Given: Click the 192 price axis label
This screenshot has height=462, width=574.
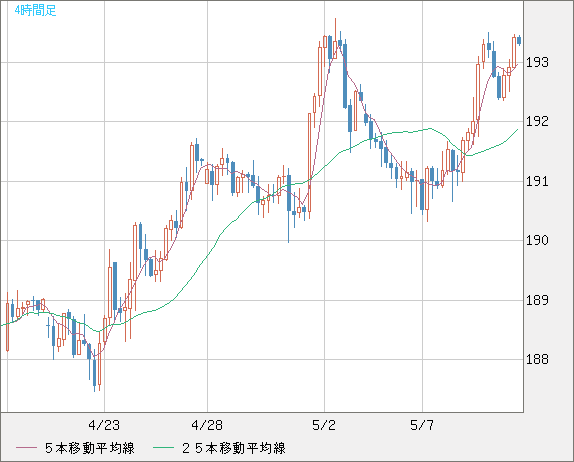Looking at the screenshot, I should 537,121.
